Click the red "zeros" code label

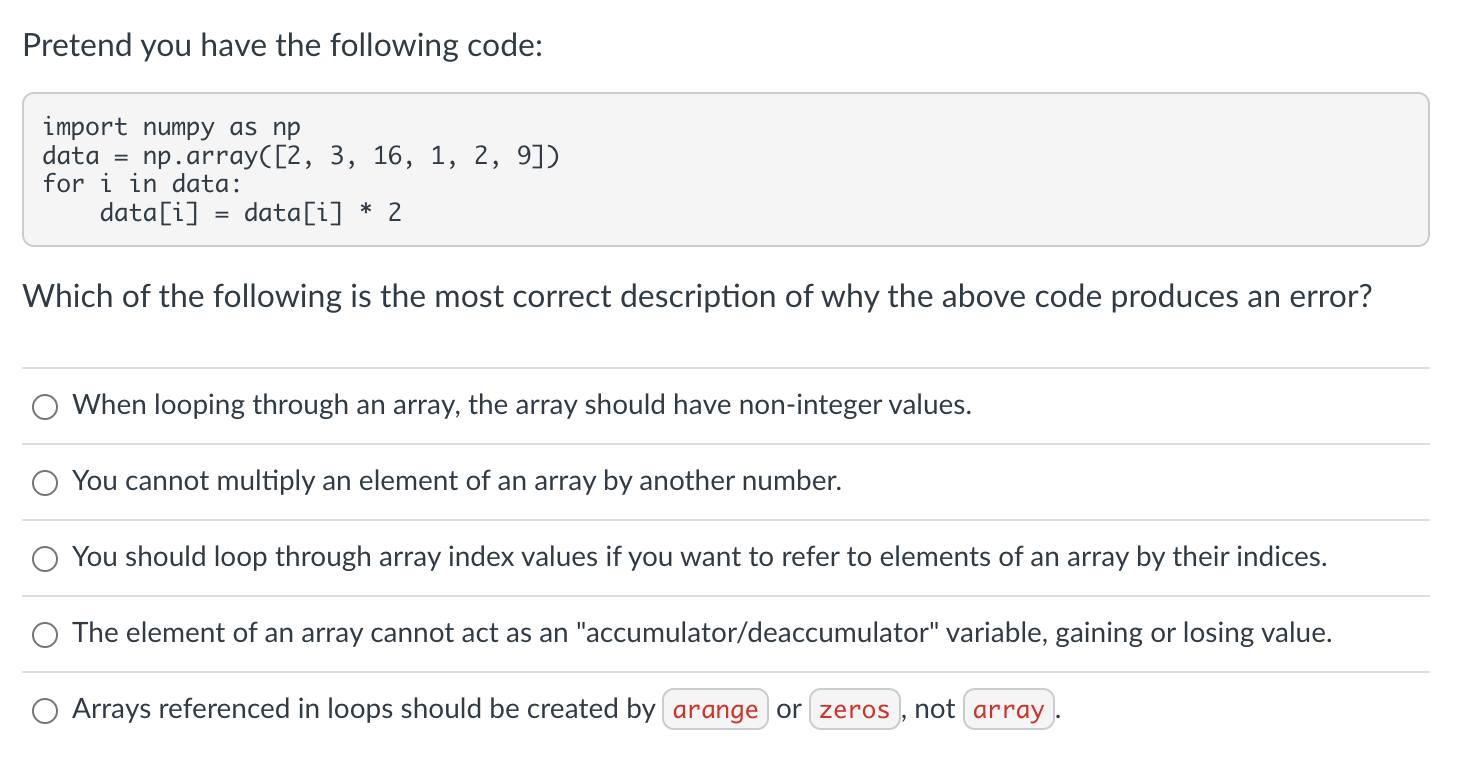click(855, 710)
